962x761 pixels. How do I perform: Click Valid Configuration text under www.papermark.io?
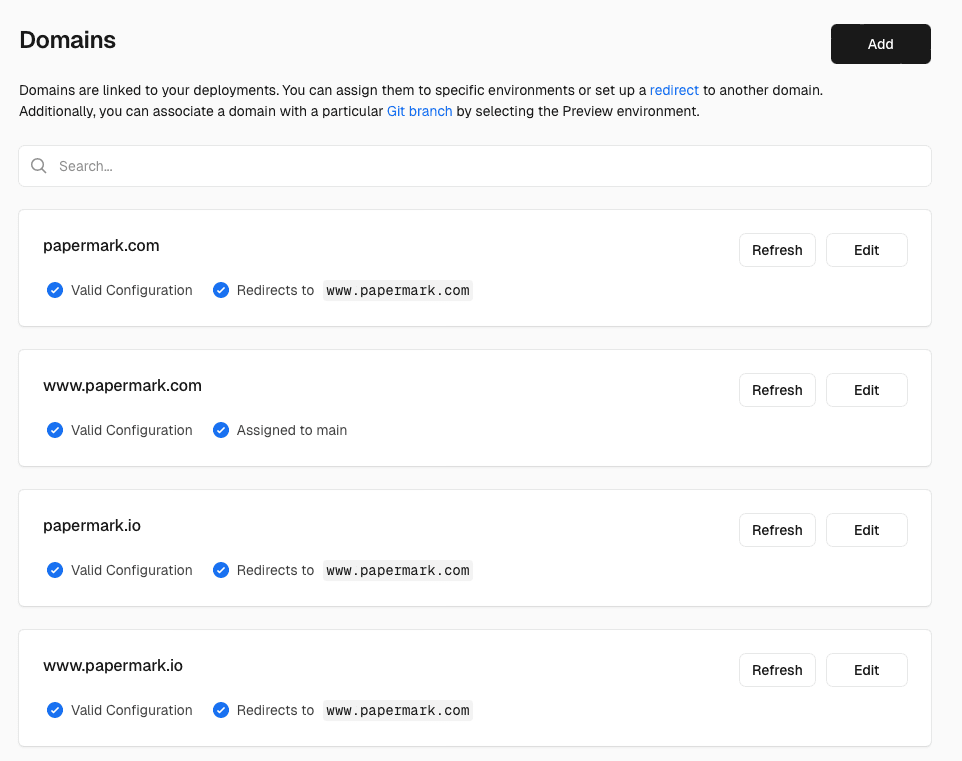(x=131, y=710)
